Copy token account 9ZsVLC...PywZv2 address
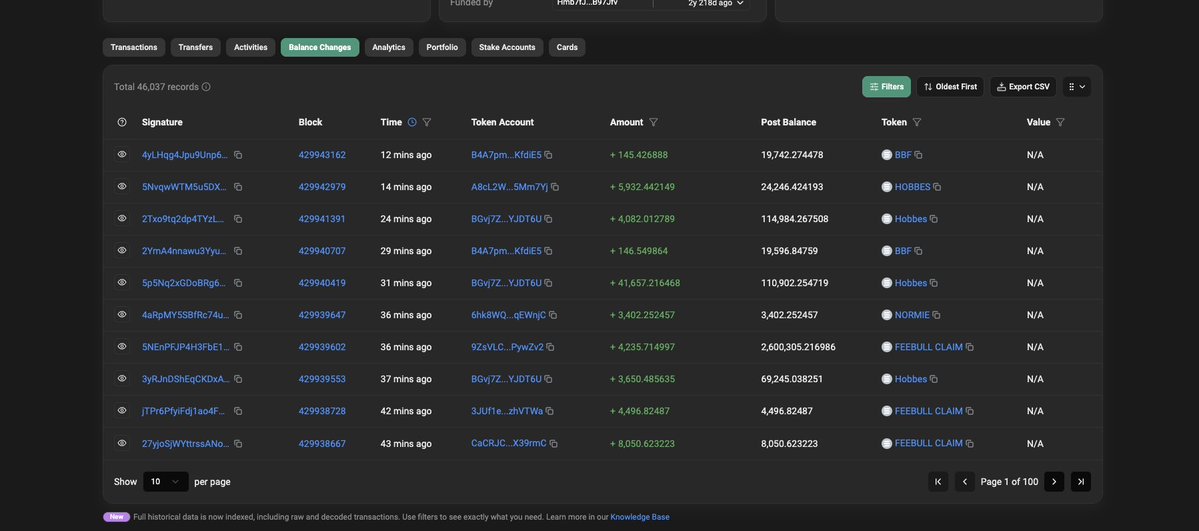Image resolution: width=1199 pixels, height=531 pixels. pos(551,347)
